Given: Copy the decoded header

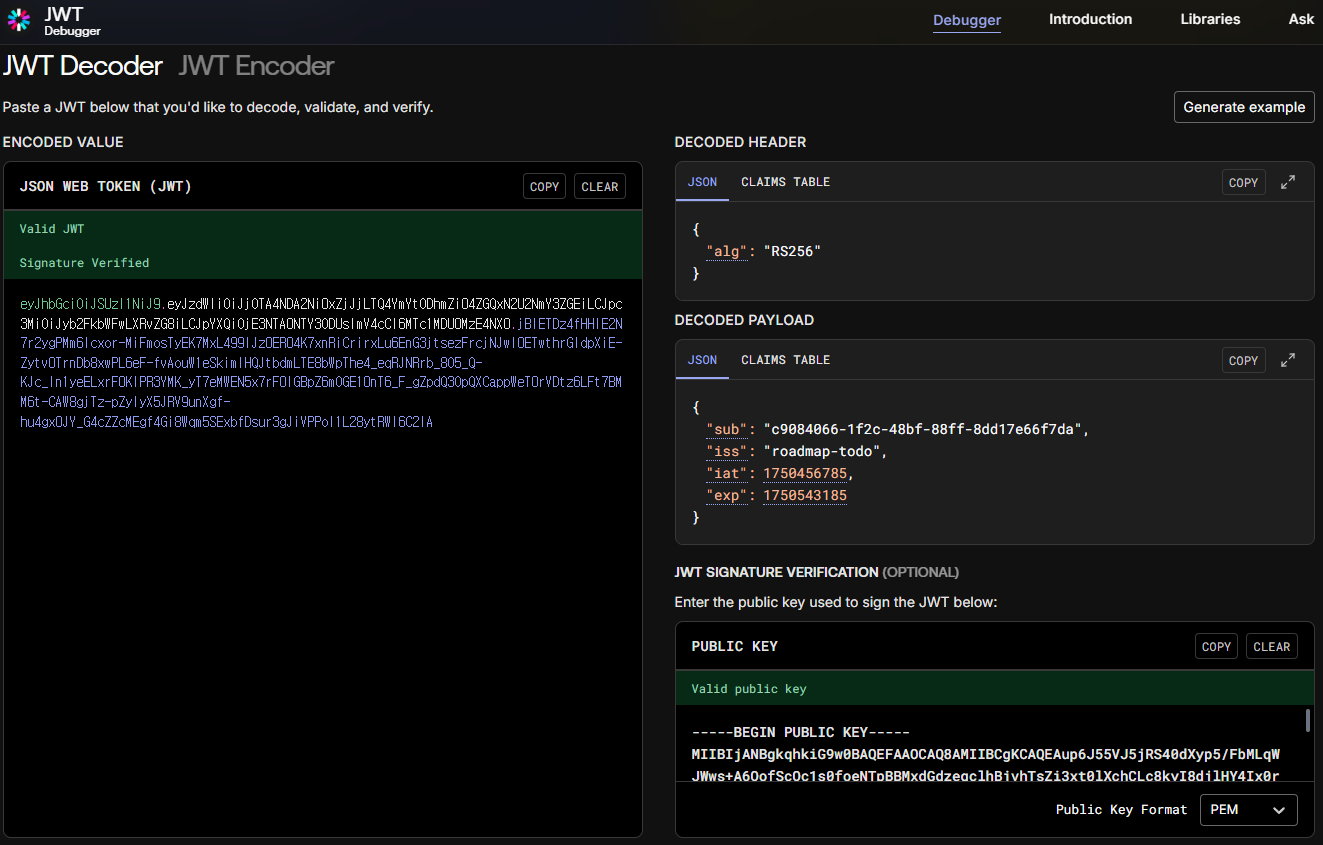Looking at the screenshot, I should click(1243, 182).
